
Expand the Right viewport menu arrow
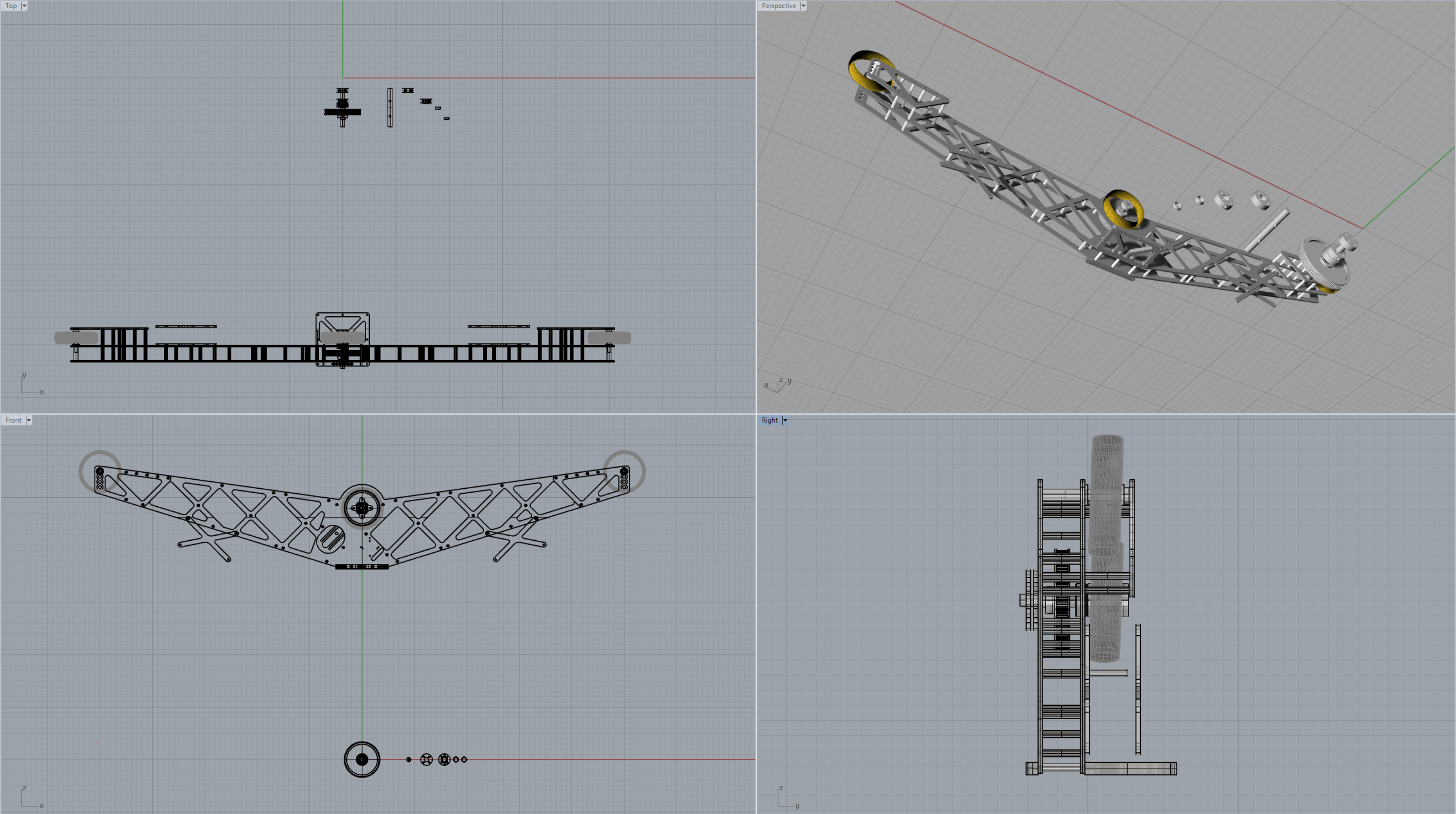[785, 420]
